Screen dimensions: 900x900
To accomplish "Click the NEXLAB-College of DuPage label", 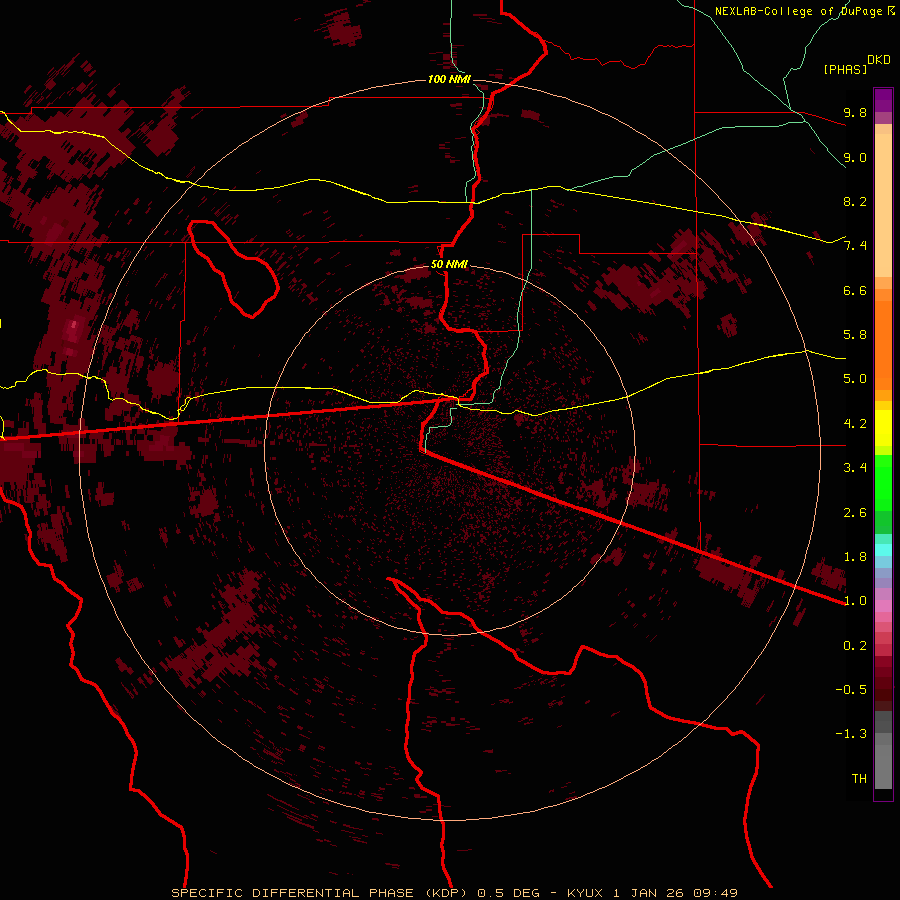I will (798, 11).
